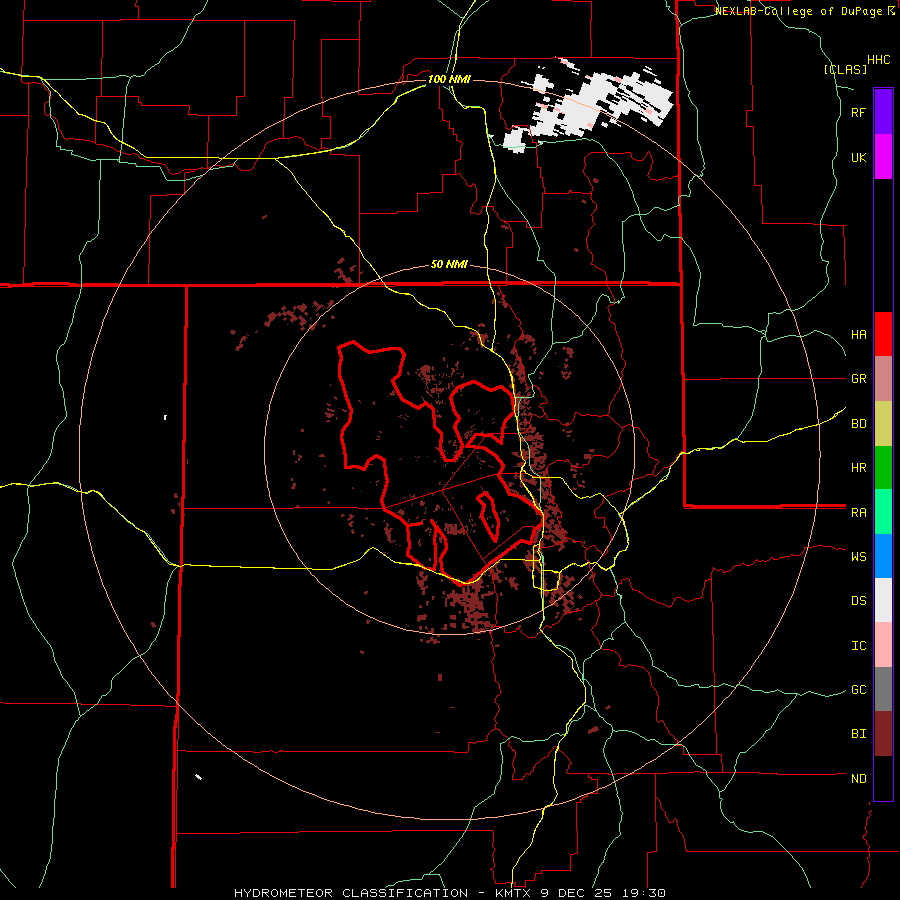The image size is (900, 900).
Task: Click the magenta UK color swatch
Action: click(x=883, y=157)
